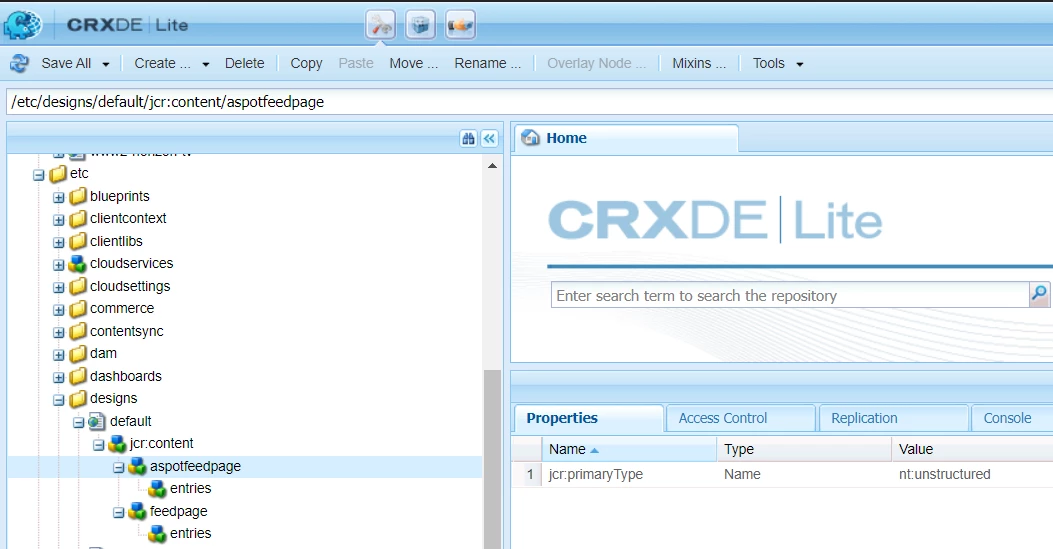This screenshot has width=1053, height=549.
Task: Click the Create toolbar button
Action: pos(163,63)
